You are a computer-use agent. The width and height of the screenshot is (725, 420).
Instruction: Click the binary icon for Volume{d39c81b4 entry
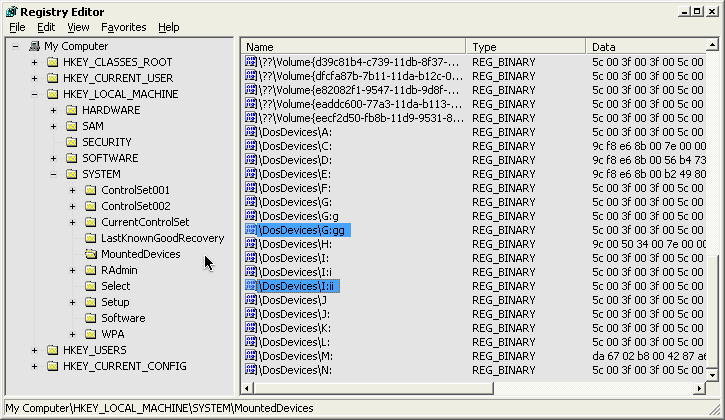click(251, 62)
